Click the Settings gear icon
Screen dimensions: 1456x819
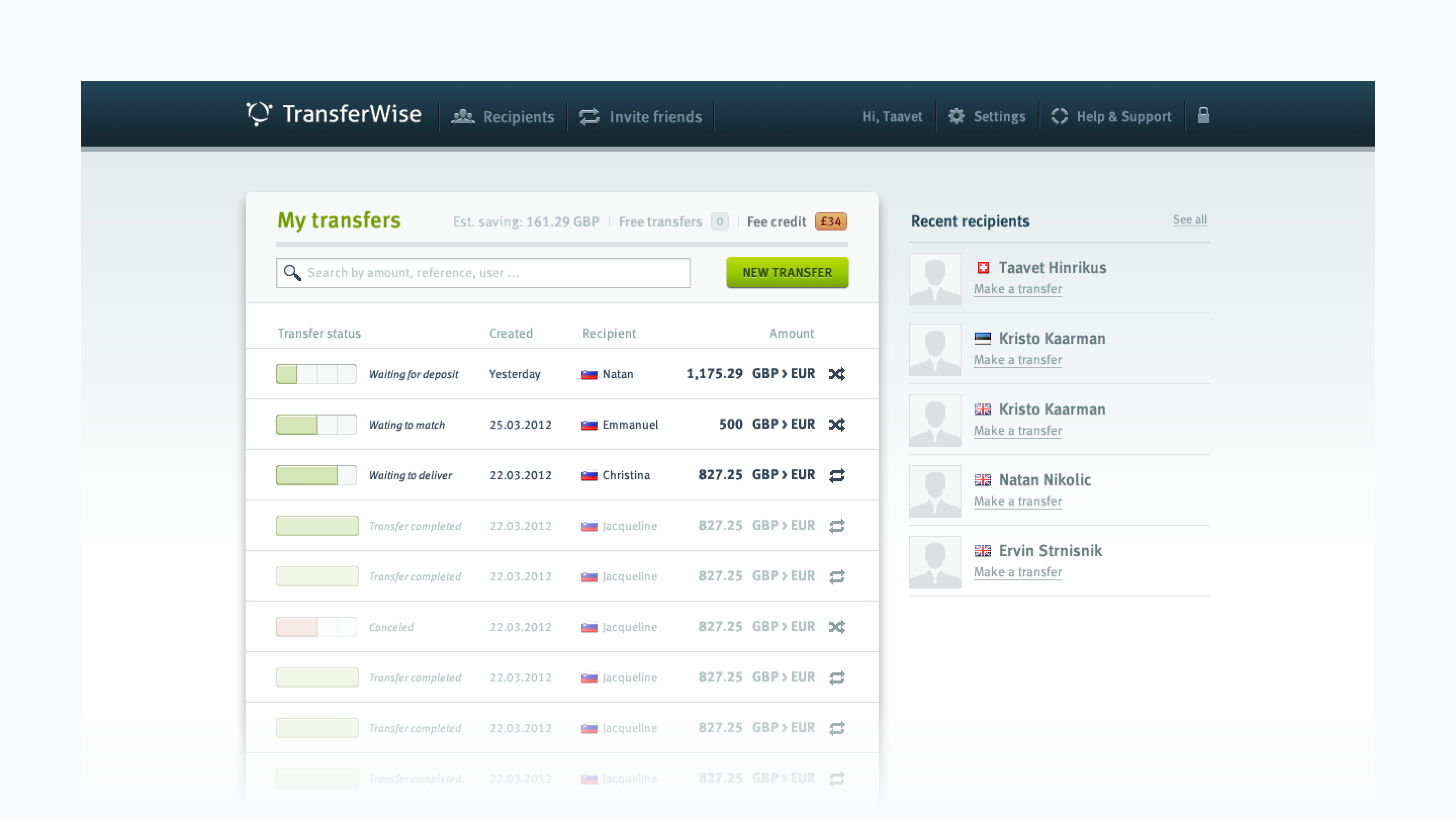pyautogui.click(x=956, y=116)
